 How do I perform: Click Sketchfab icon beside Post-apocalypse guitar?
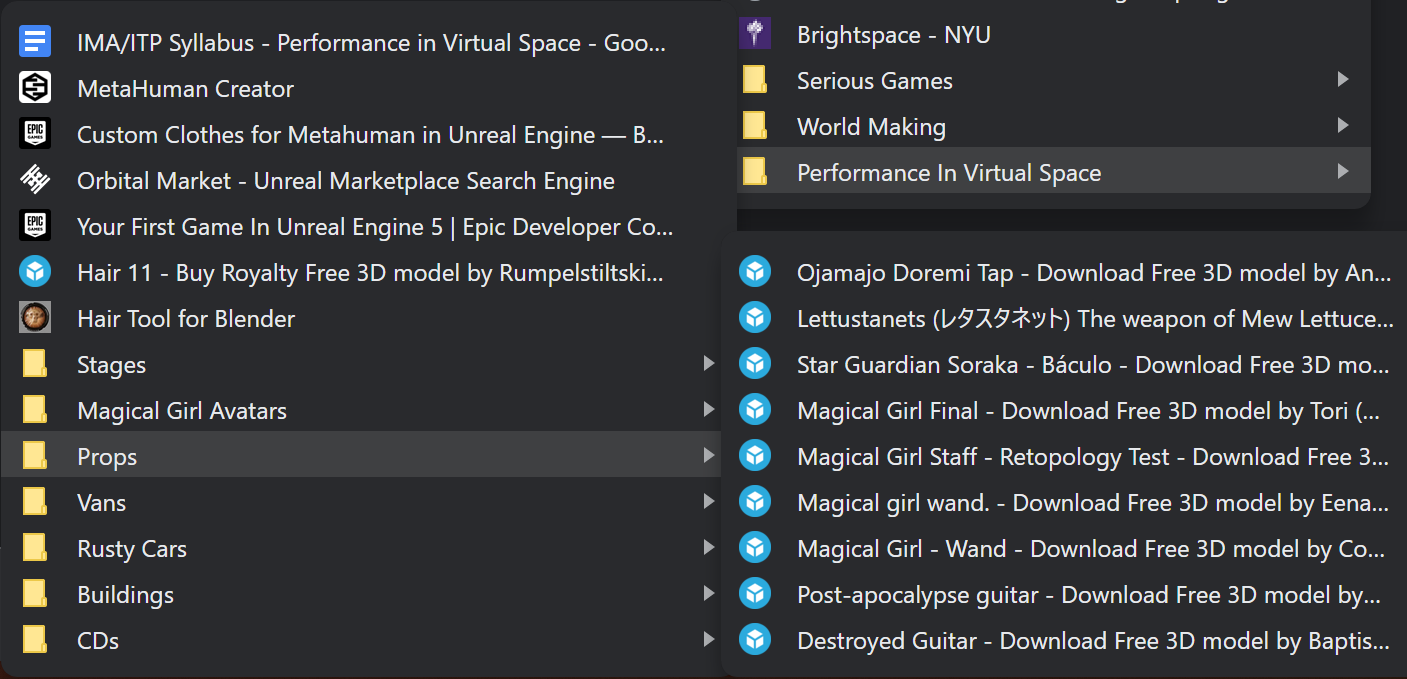(755, 595)
